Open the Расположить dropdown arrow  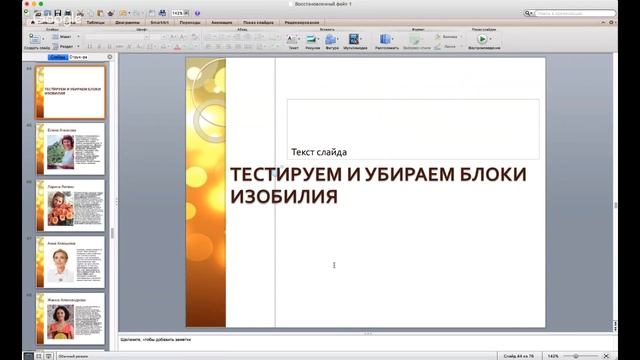[393, 39]
